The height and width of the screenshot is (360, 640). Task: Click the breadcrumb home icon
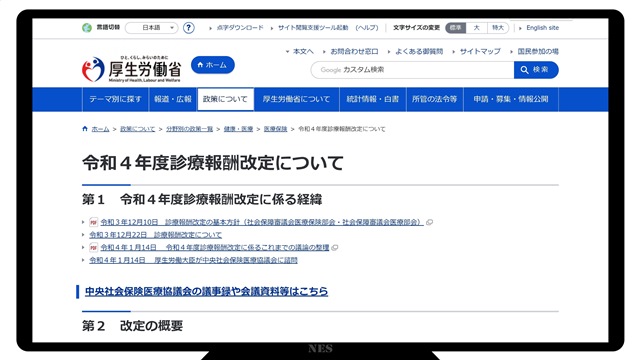point(85,129)
